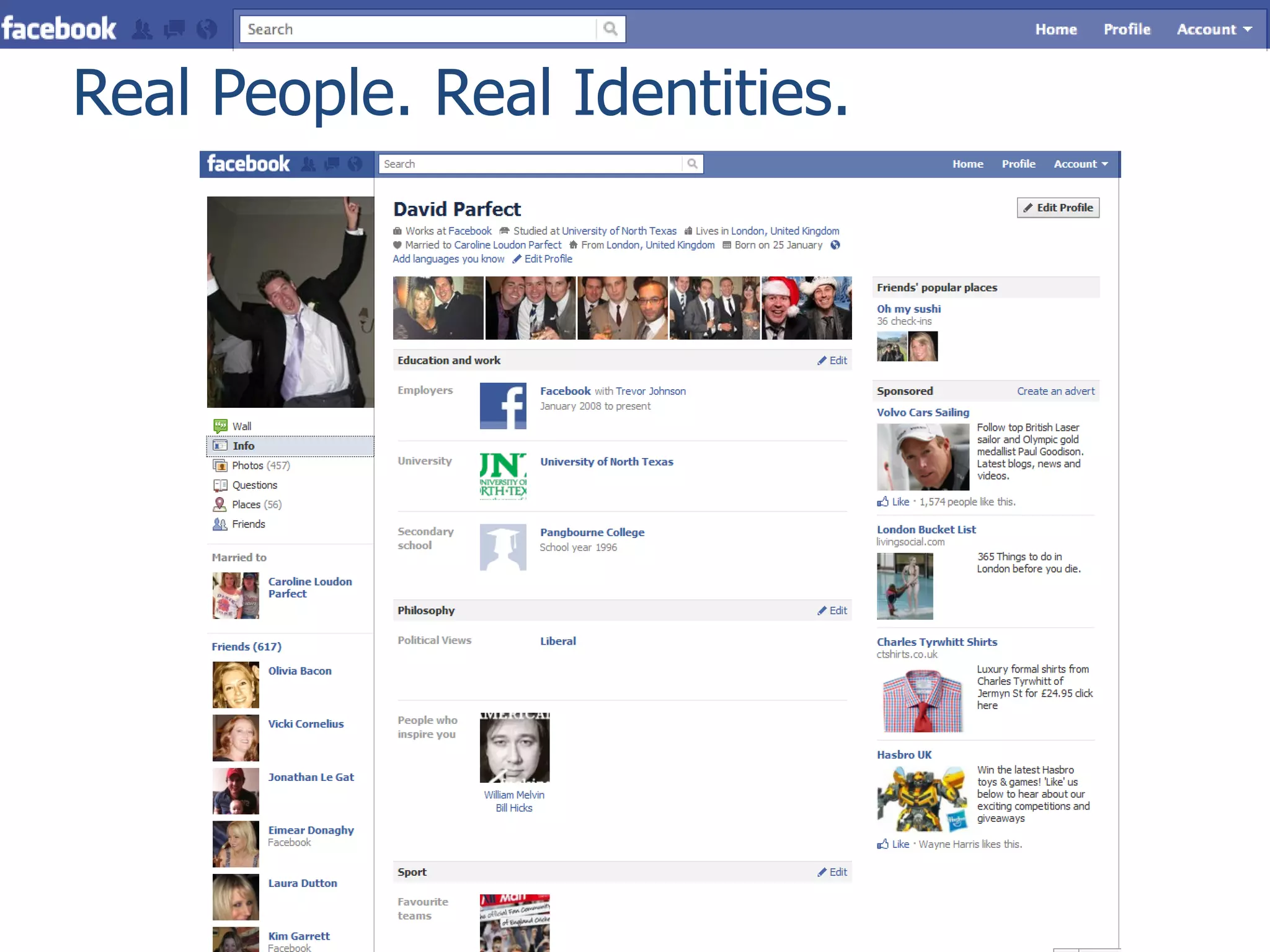
Task: Click the search magnifier in top header
Action: pyautogui.click(x=611, y=29)
